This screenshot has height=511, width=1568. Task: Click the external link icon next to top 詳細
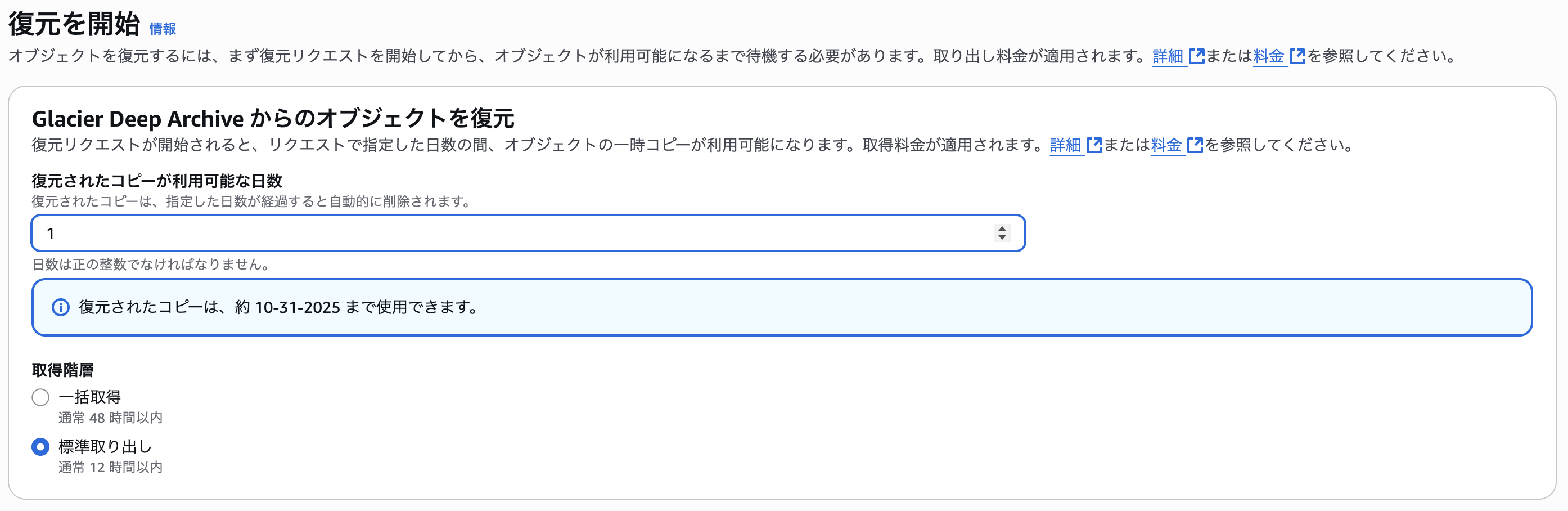[1197, 55]
